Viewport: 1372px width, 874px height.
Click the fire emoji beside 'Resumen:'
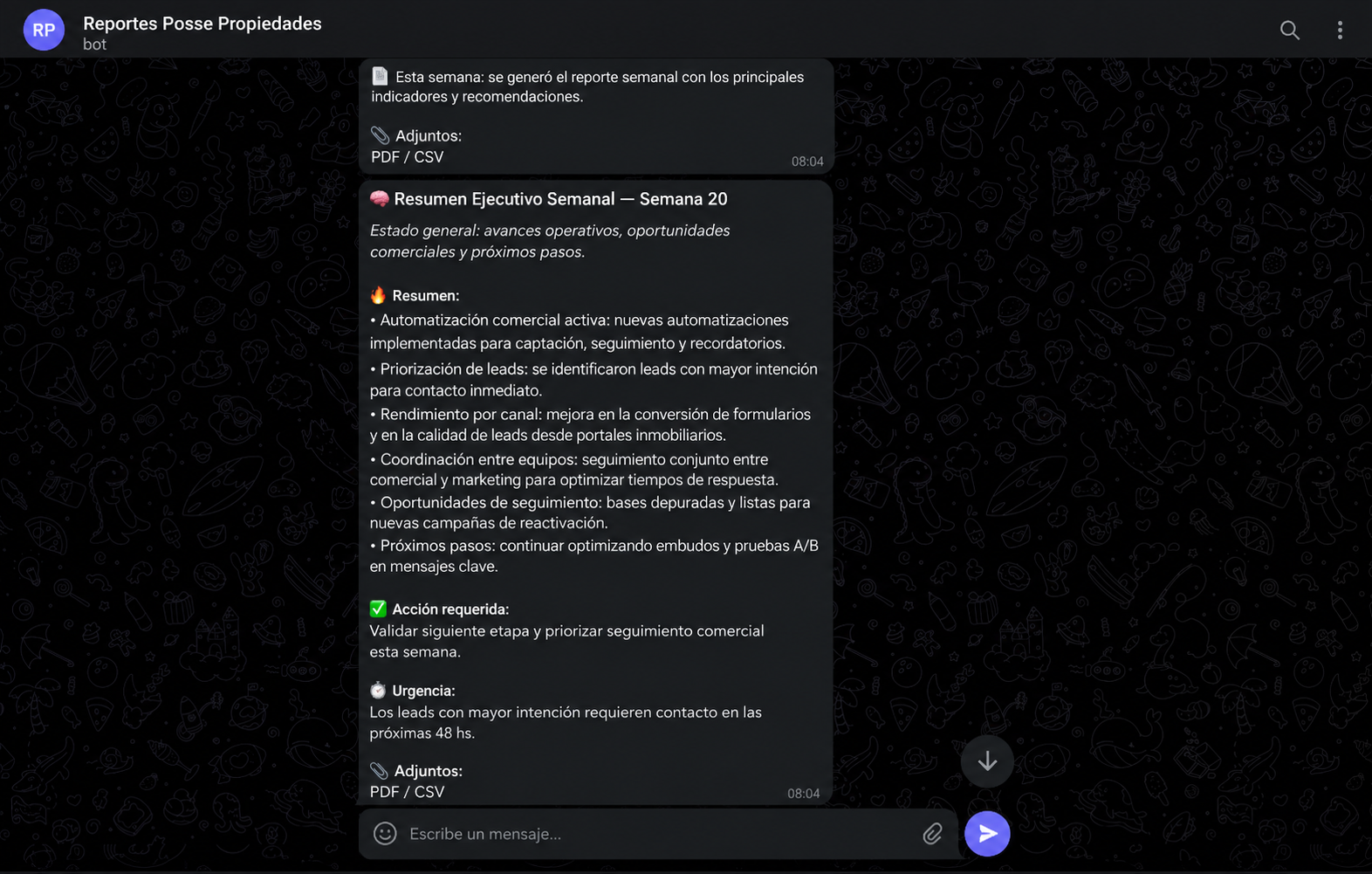pyautogui.click(x=378, y=295)
